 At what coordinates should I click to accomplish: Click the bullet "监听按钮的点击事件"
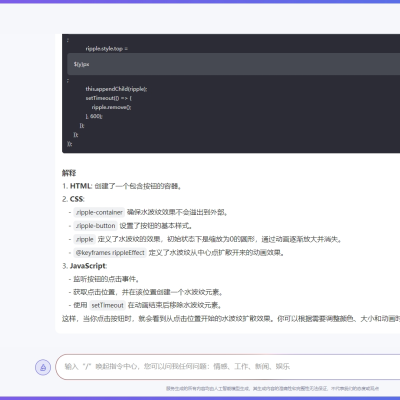pyautogui.click(x=104, y=279)
